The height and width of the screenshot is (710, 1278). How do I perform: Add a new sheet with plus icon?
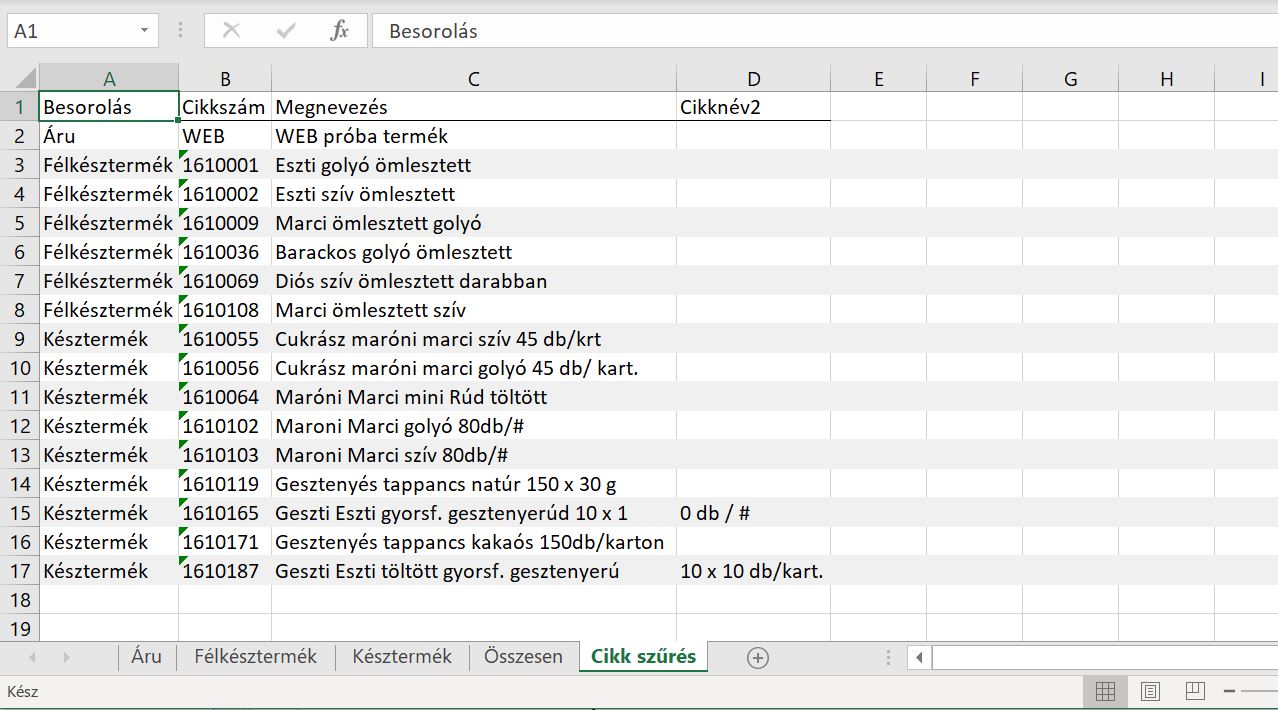(x=758, y=657)
